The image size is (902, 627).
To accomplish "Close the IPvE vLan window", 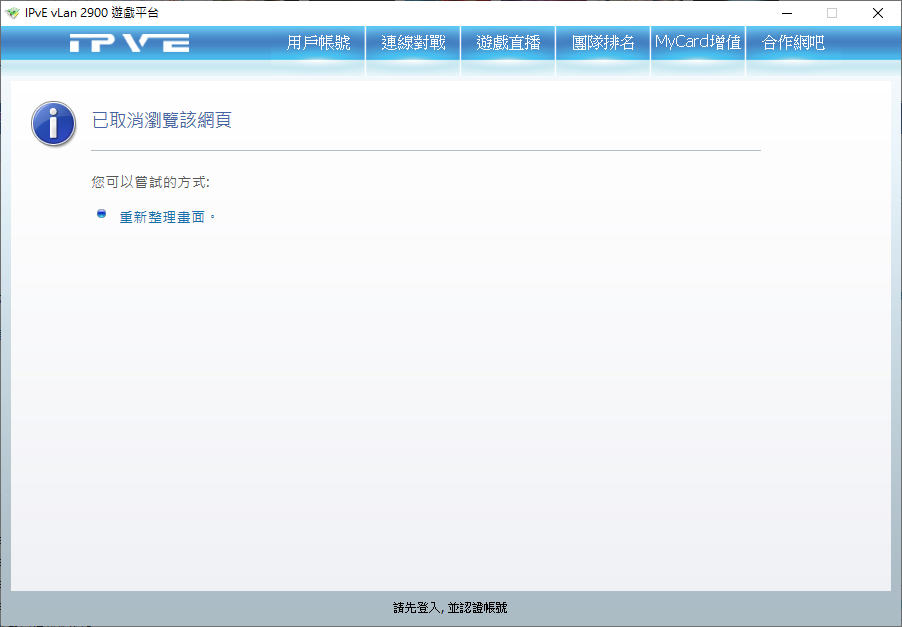I will coord(878,13).
